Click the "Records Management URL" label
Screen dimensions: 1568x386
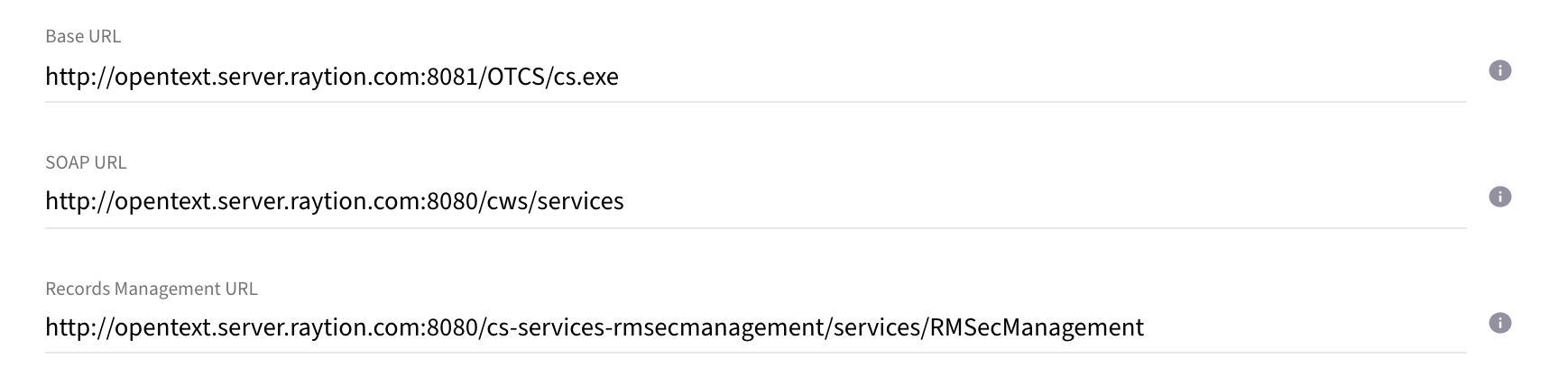152,289
